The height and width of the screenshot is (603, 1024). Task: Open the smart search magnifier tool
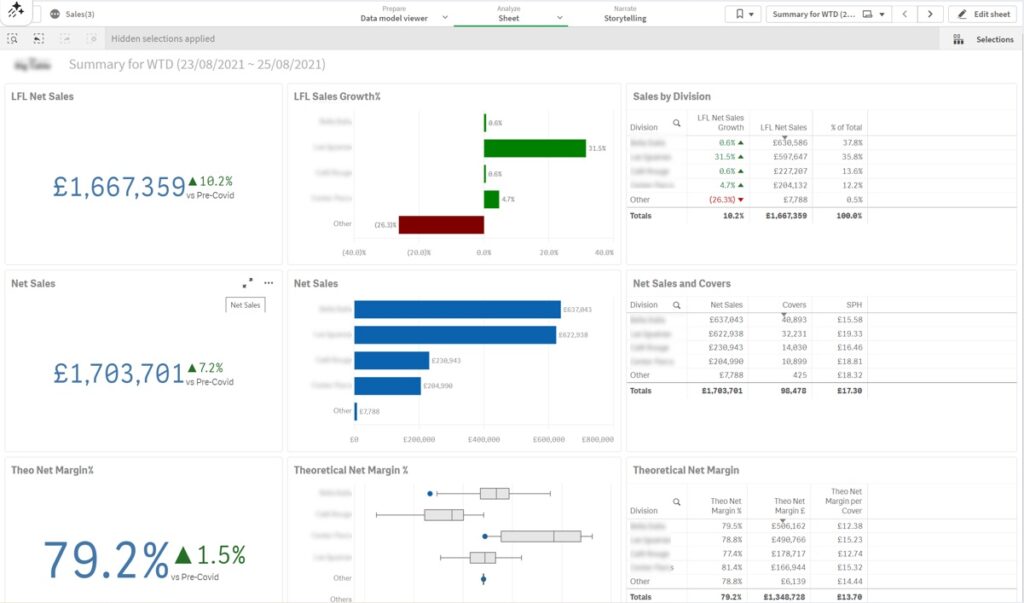[13, 38]
